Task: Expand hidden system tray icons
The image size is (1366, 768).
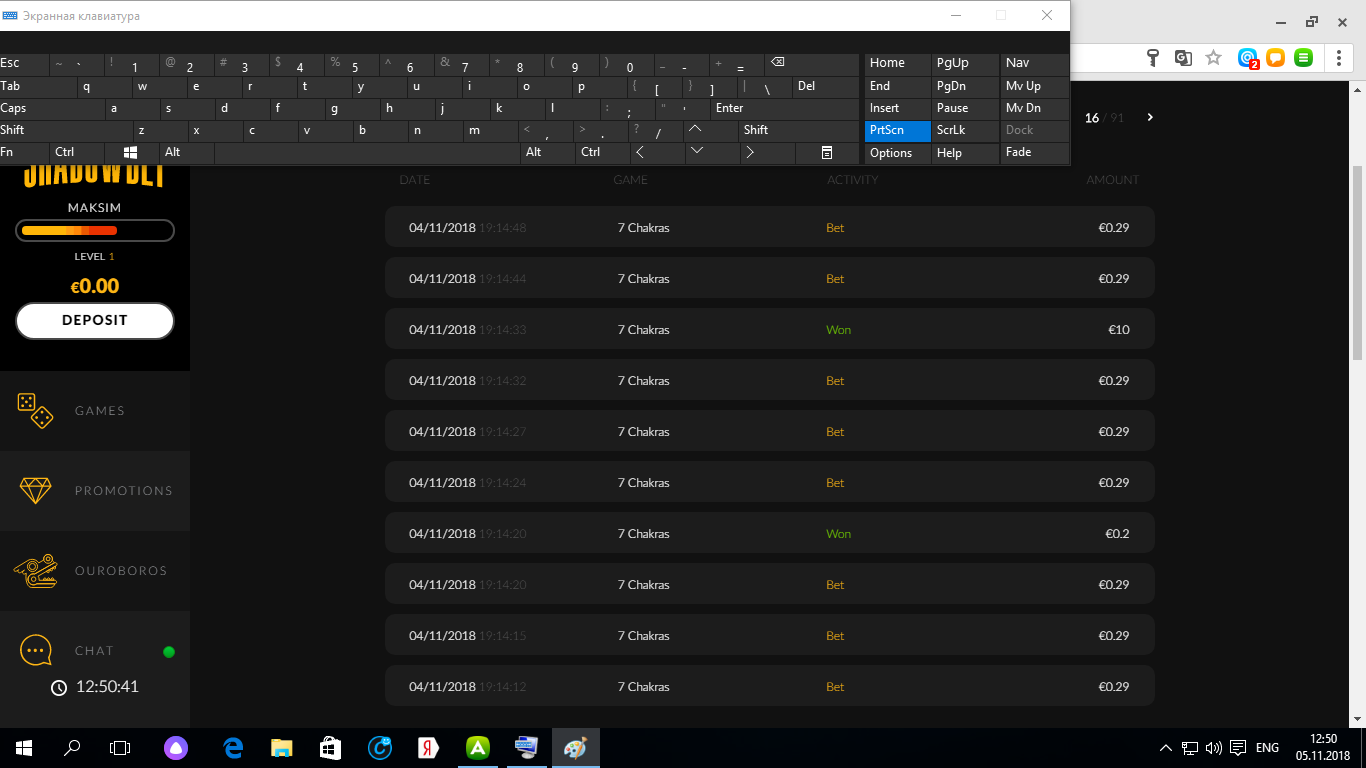Action: [1165, 748]
